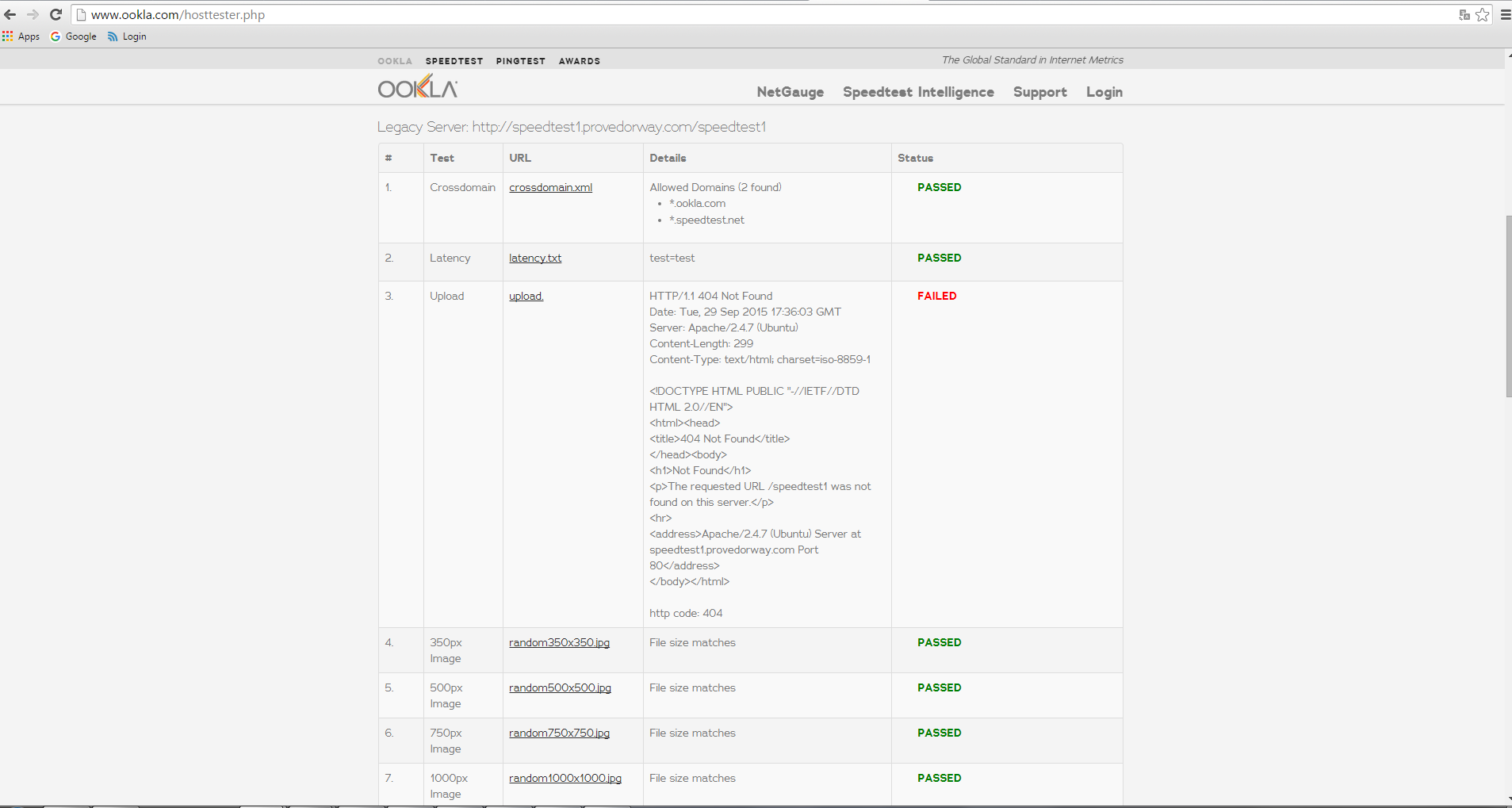Screen dimensions: 1512x808
Task: Open the crossdomain.xml link
Action: point(551,188)
